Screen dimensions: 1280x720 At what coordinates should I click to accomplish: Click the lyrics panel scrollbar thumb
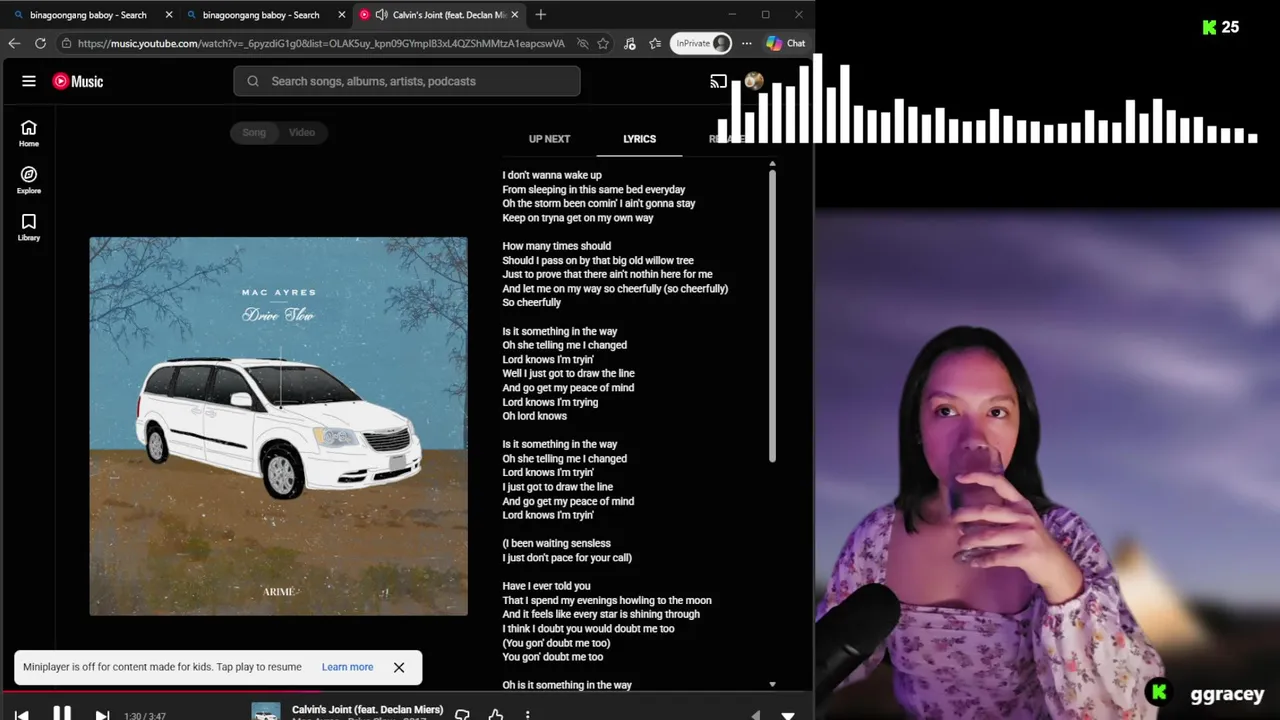point(772,316)
